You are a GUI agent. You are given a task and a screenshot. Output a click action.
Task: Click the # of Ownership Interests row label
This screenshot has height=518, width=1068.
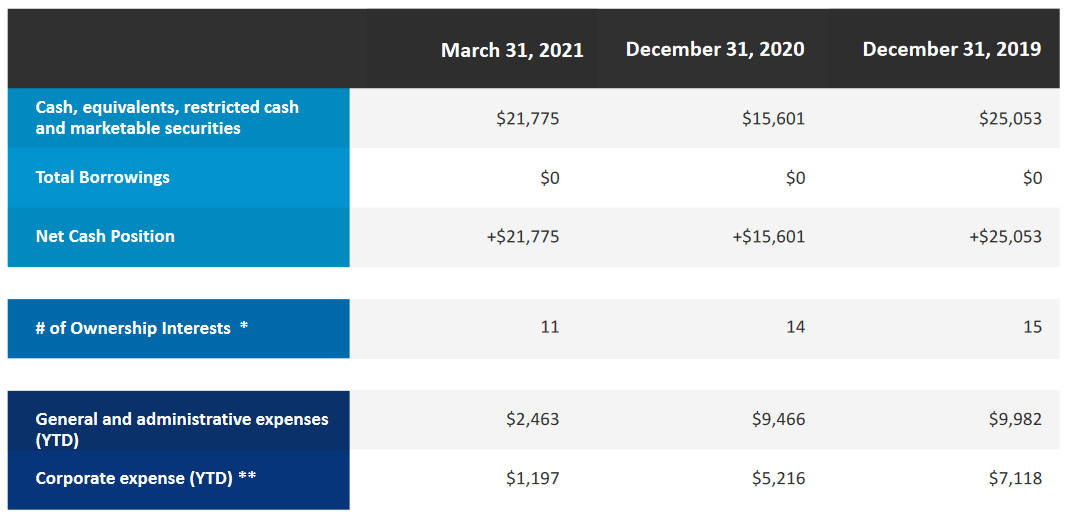pyautogui.click(x=141, y=328)
